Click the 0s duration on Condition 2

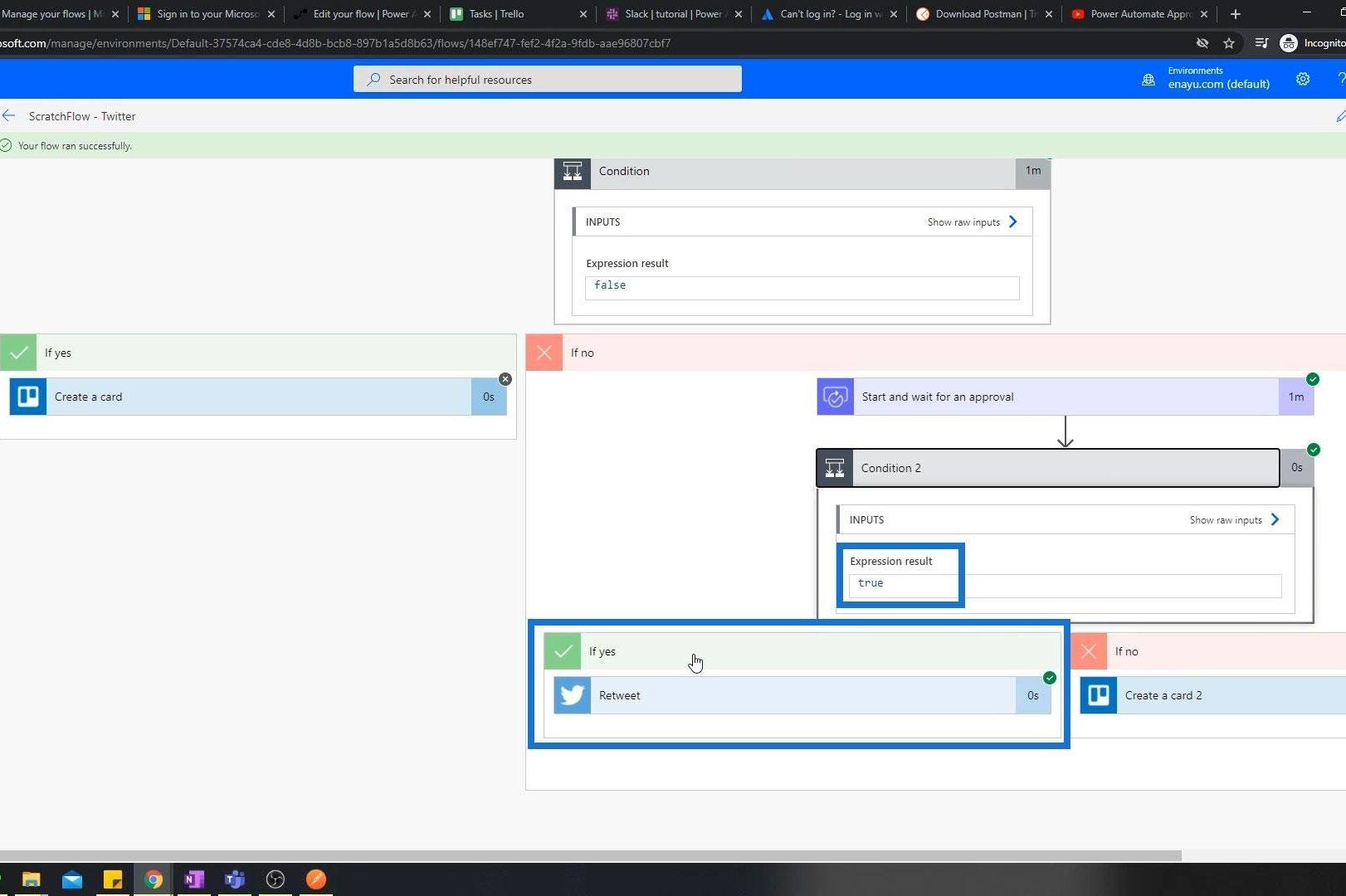[x=1297, y=468]
